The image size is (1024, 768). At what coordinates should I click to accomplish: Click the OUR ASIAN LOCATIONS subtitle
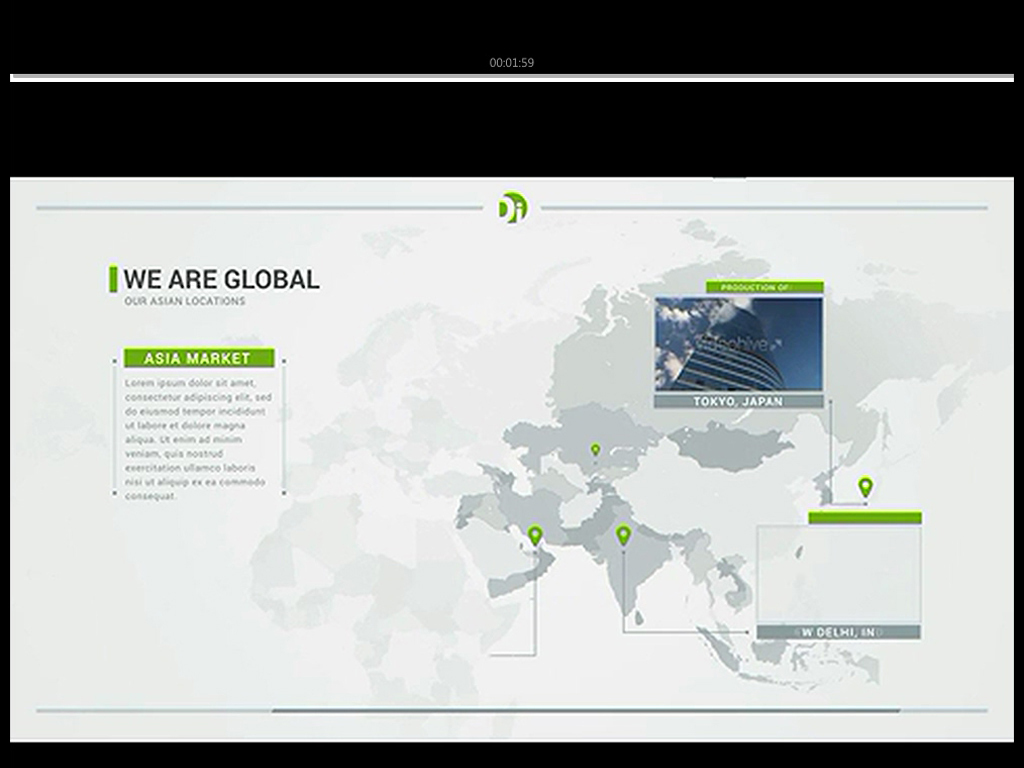pos(185,301)
